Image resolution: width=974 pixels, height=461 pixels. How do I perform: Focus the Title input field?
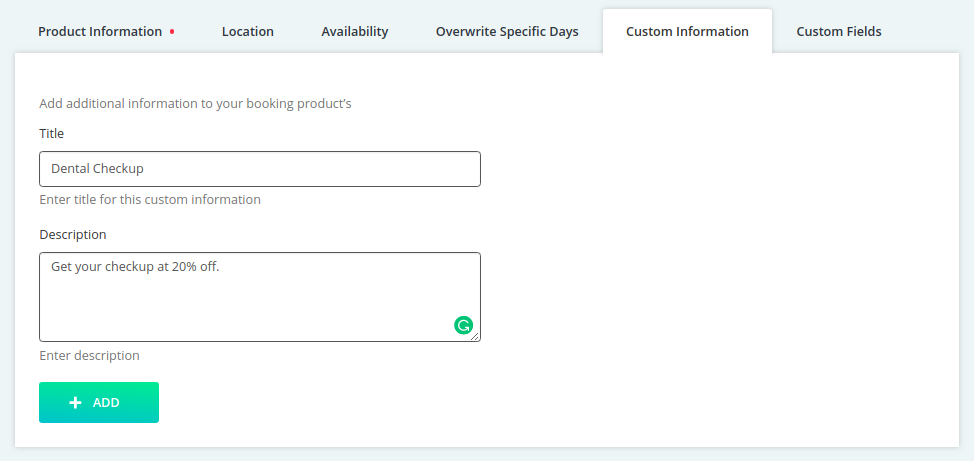point(260,169)
